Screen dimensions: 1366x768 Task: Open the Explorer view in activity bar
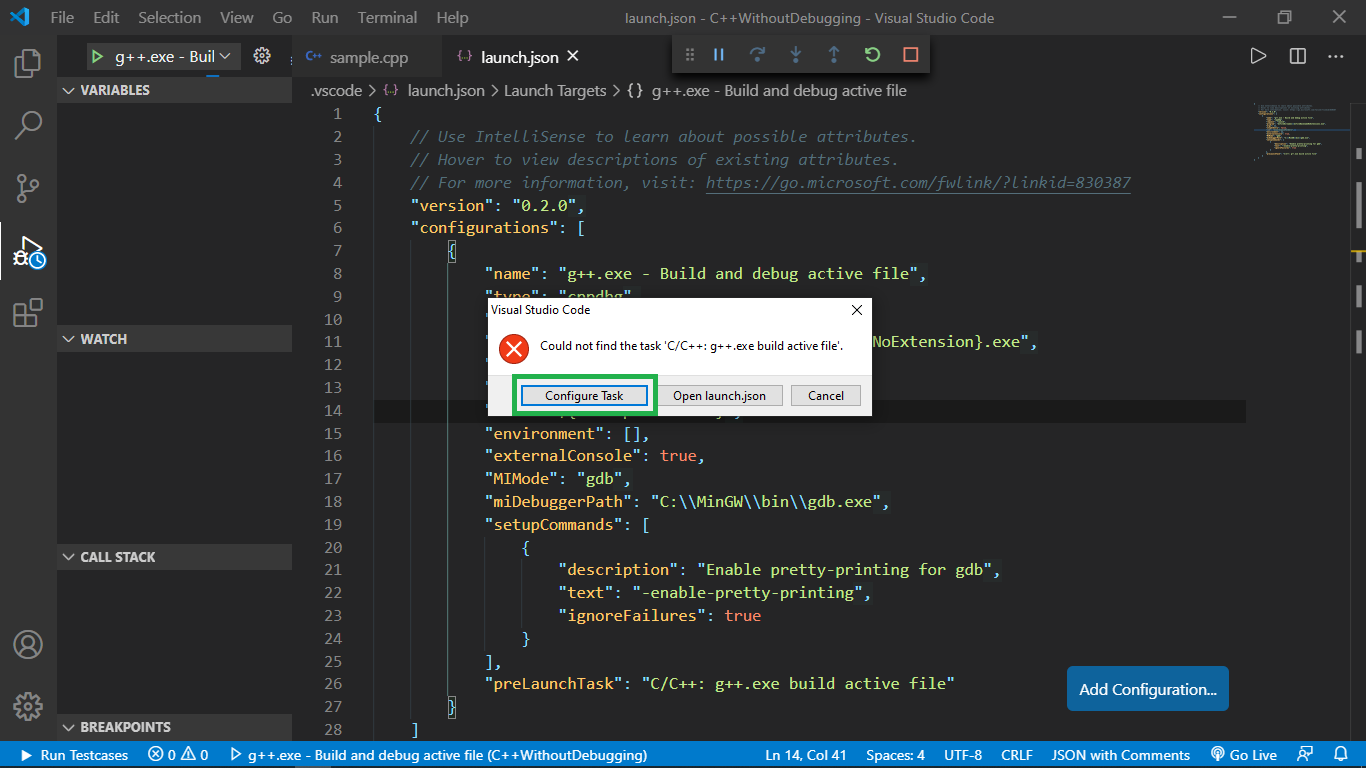point(28,63)
